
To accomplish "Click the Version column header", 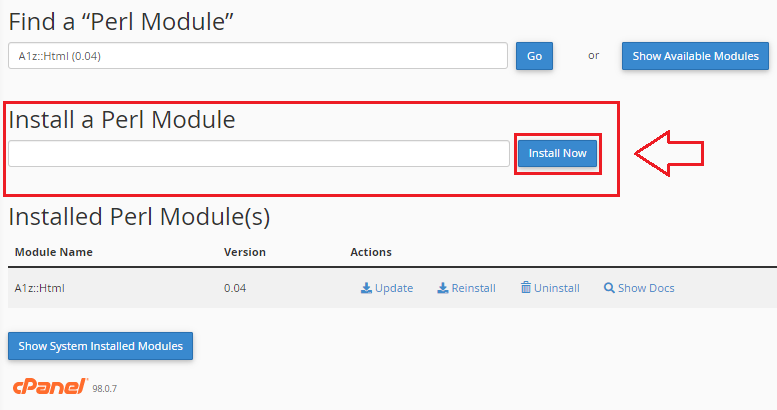I will tap(245, 252).
